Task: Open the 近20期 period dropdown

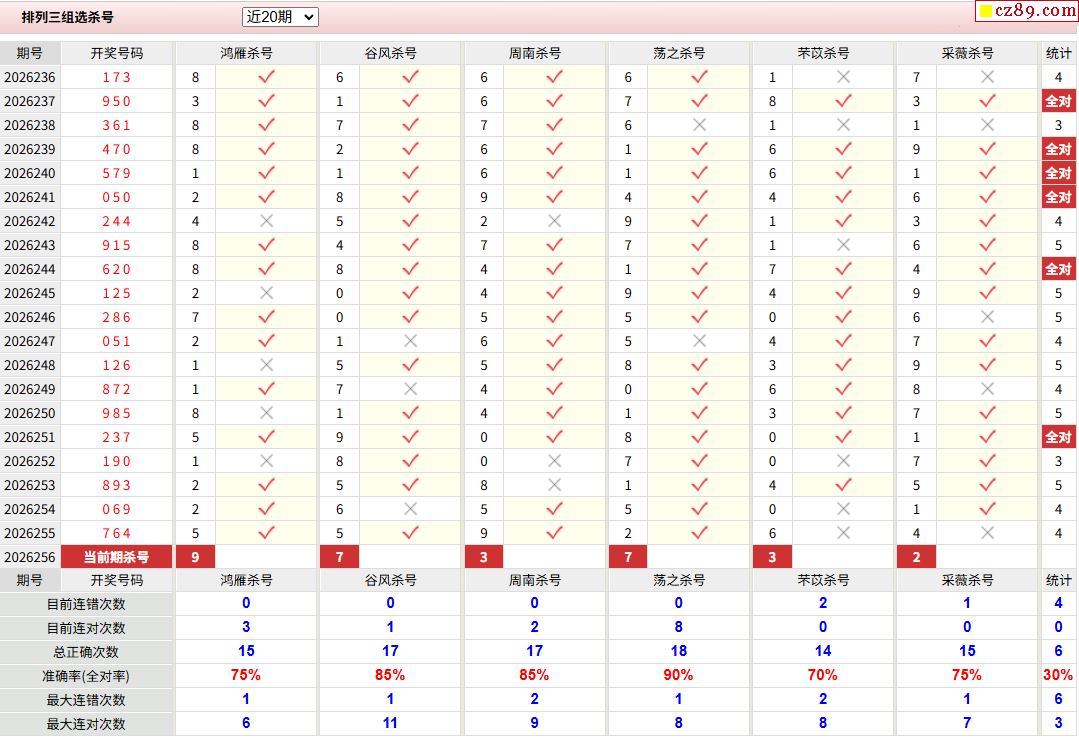Action: coord(280,17)
